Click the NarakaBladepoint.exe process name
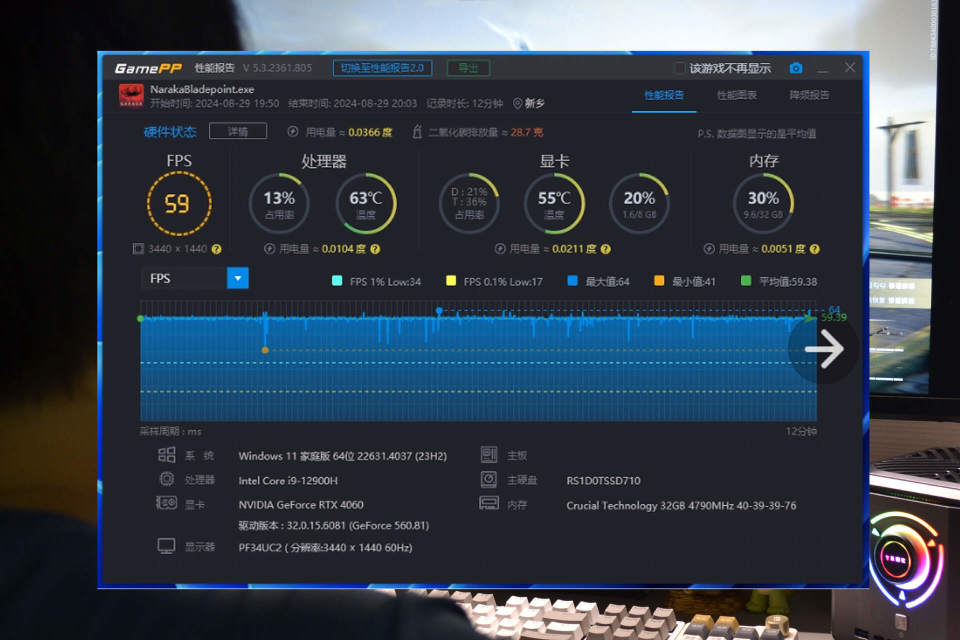Viewport: 960px width, 640px height. [202, 89]
